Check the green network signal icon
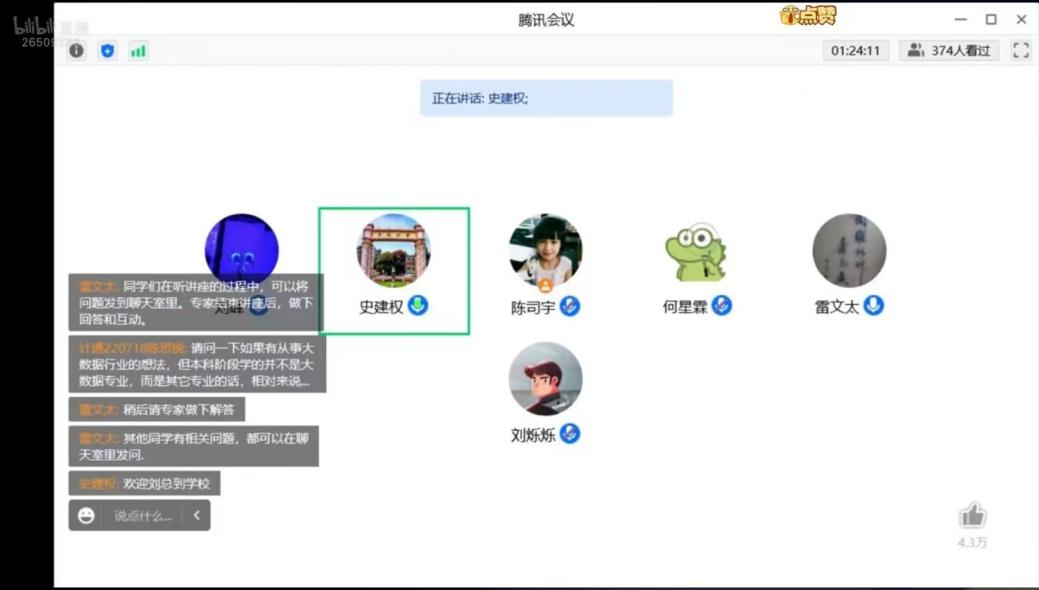The image size is (1039, 590). click(x=138, y=51)
